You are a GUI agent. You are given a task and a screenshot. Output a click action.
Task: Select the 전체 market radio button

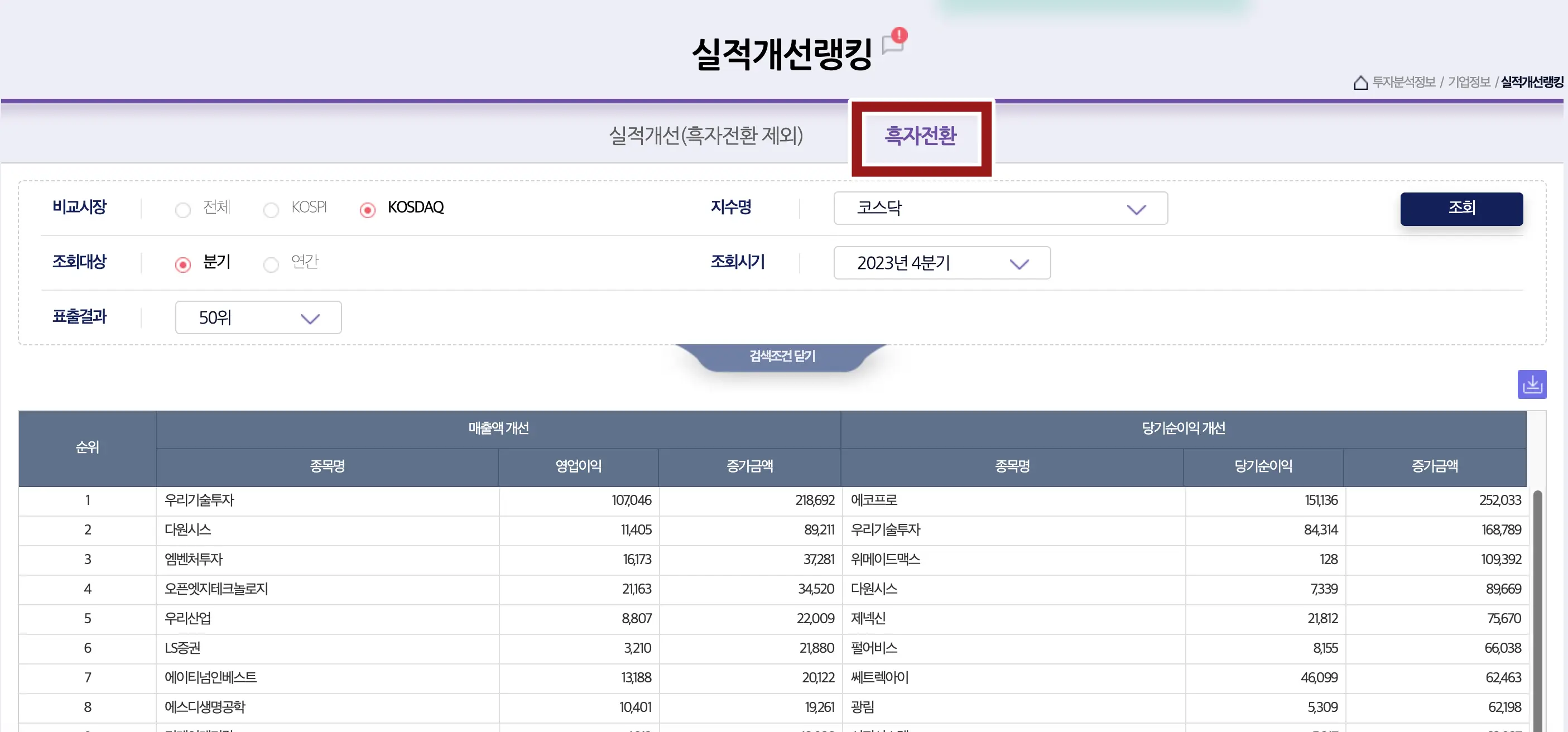tap(182, 210)
